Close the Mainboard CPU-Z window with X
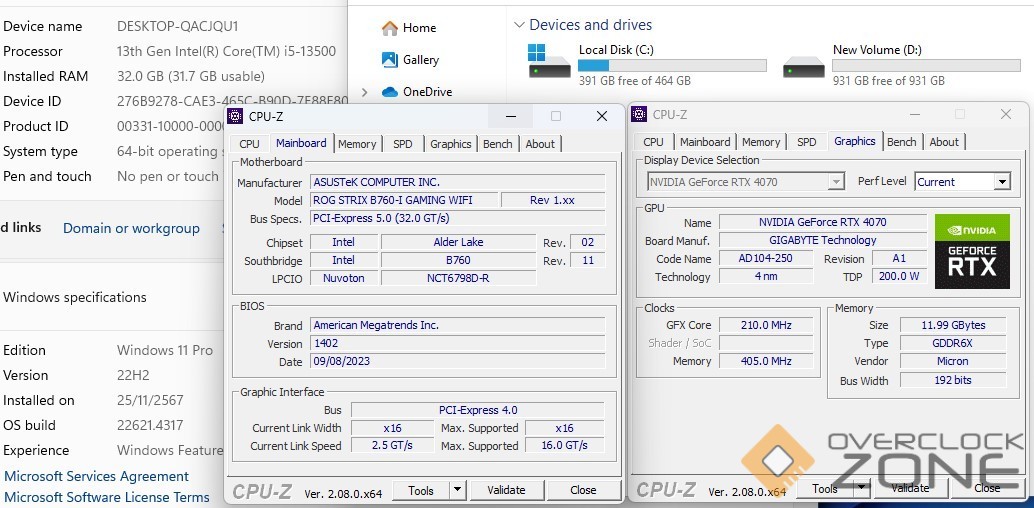 click(x=601, y=116)
